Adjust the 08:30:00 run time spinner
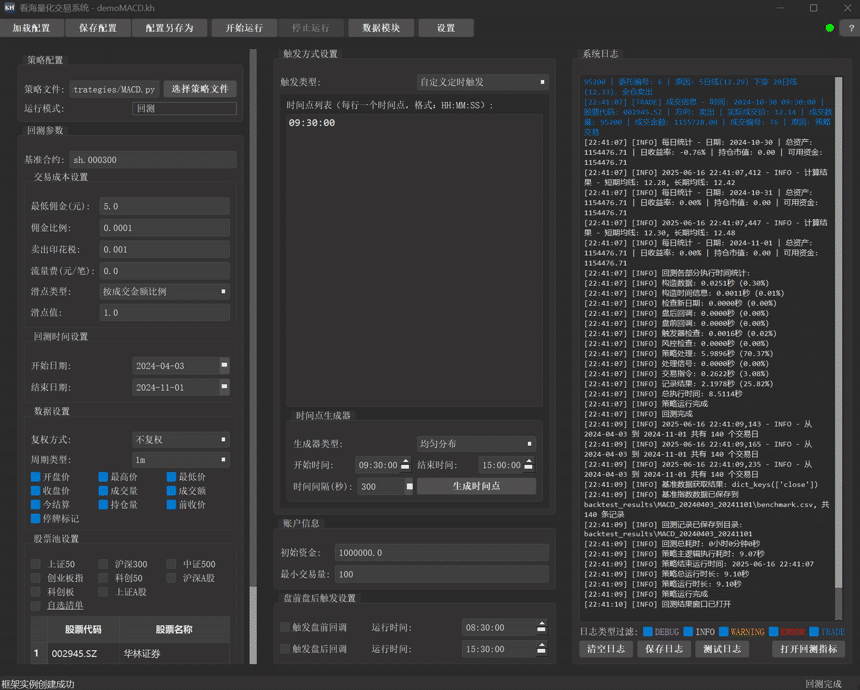The width and height of the screenshot is (860, 690). pos(541,627)
